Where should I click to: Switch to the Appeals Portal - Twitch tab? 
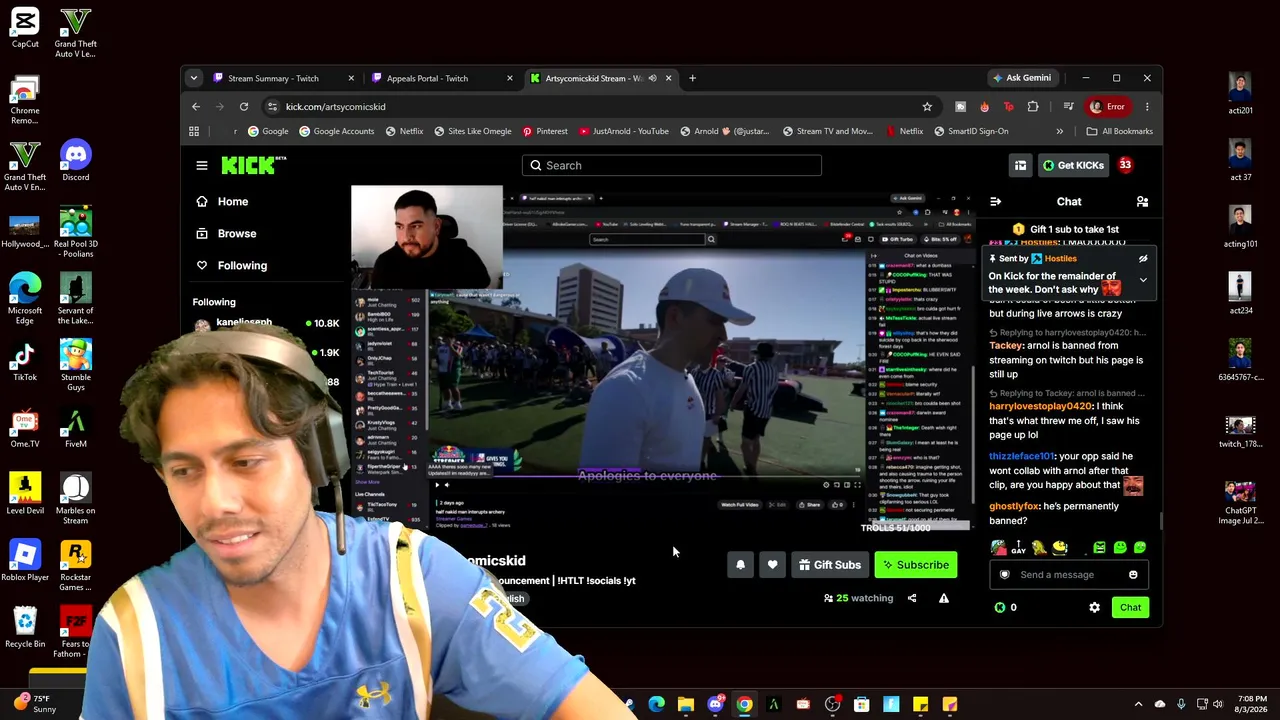(x=427, y=78)
